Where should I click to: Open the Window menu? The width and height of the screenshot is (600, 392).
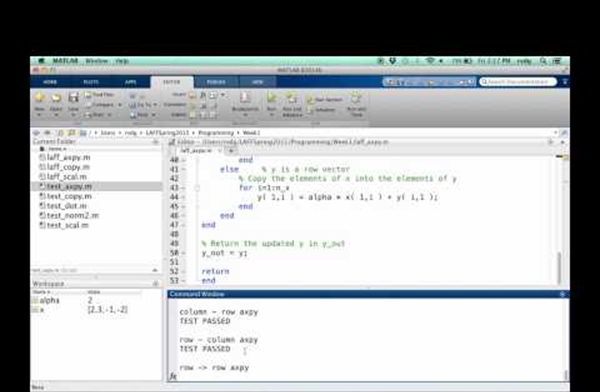coord(96,61)
